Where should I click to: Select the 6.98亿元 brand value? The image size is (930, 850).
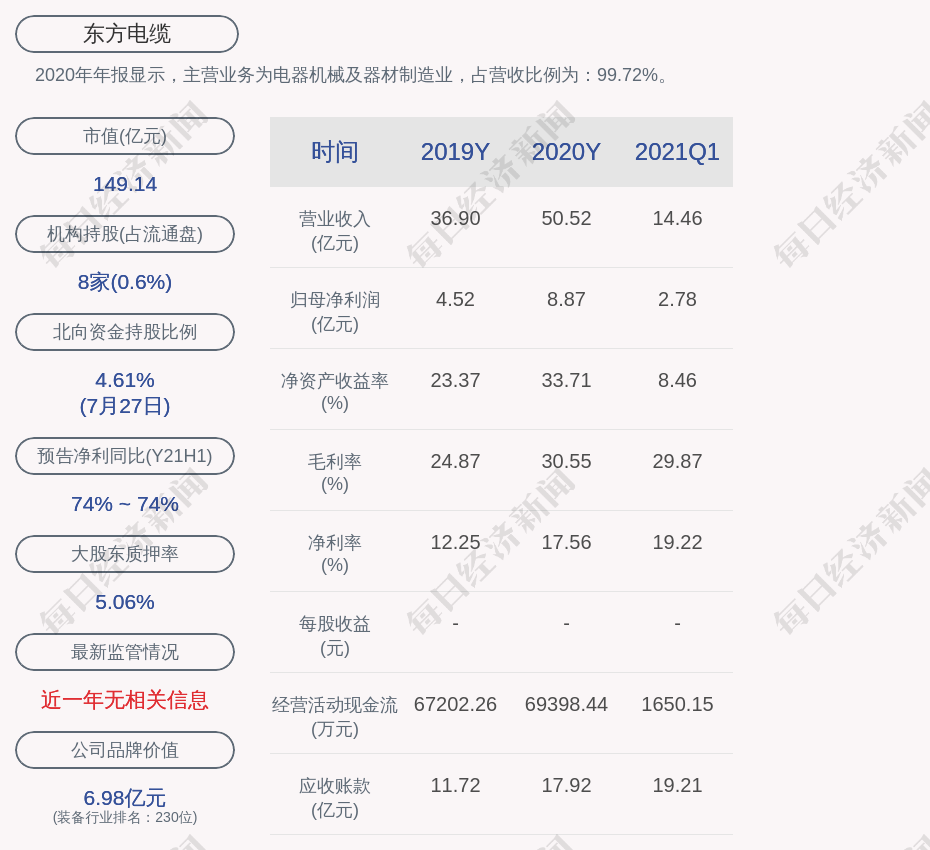click(125, 797)
